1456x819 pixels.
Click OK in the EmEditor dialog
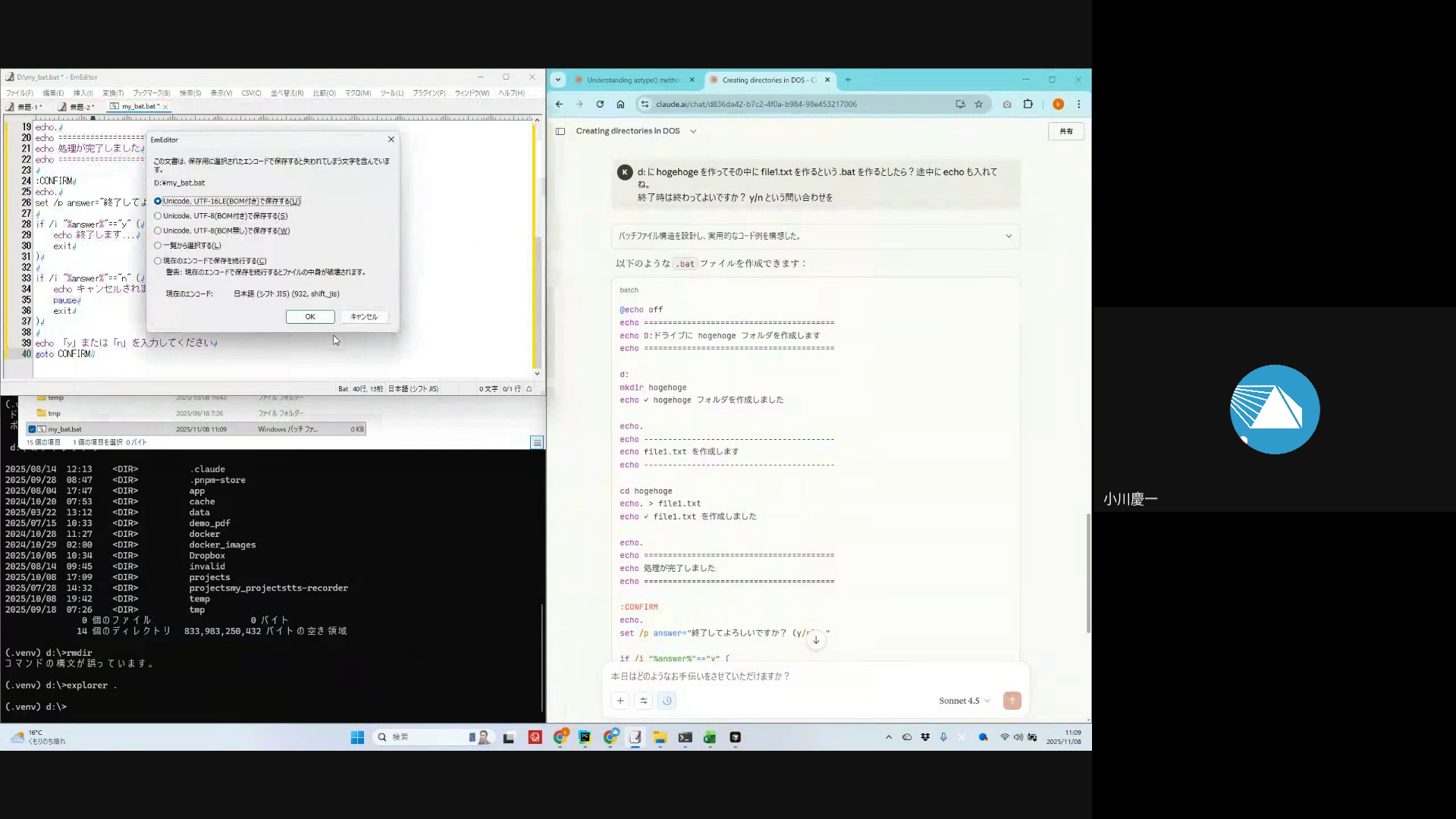tap(310, 317)
